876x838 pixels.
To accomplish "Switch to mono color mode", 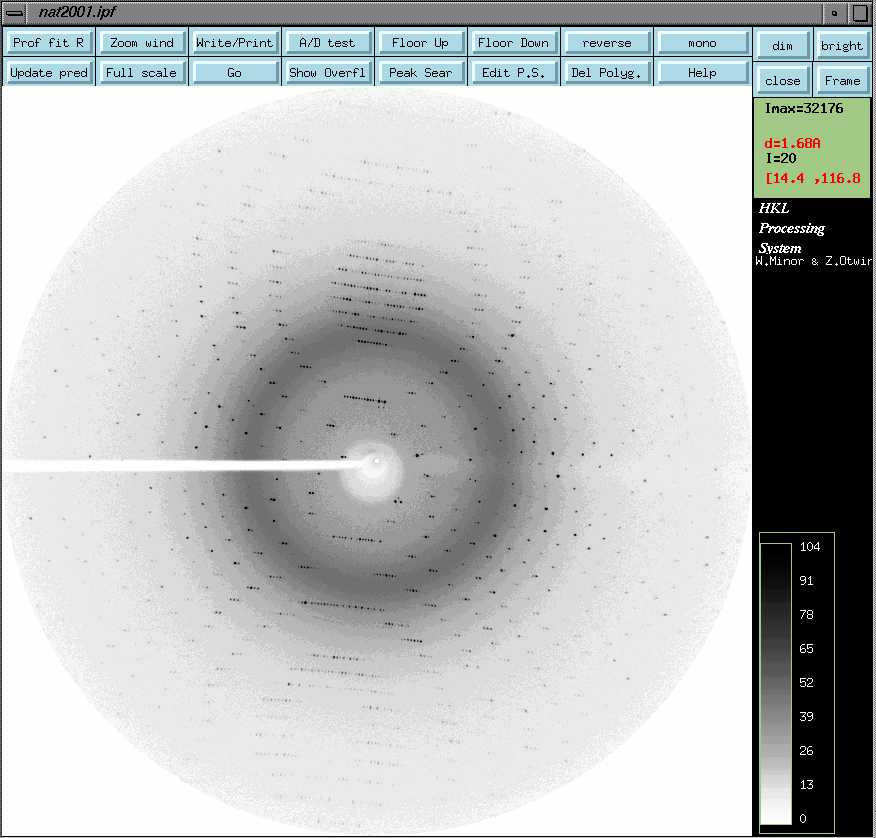I will (x=702, y=43).
